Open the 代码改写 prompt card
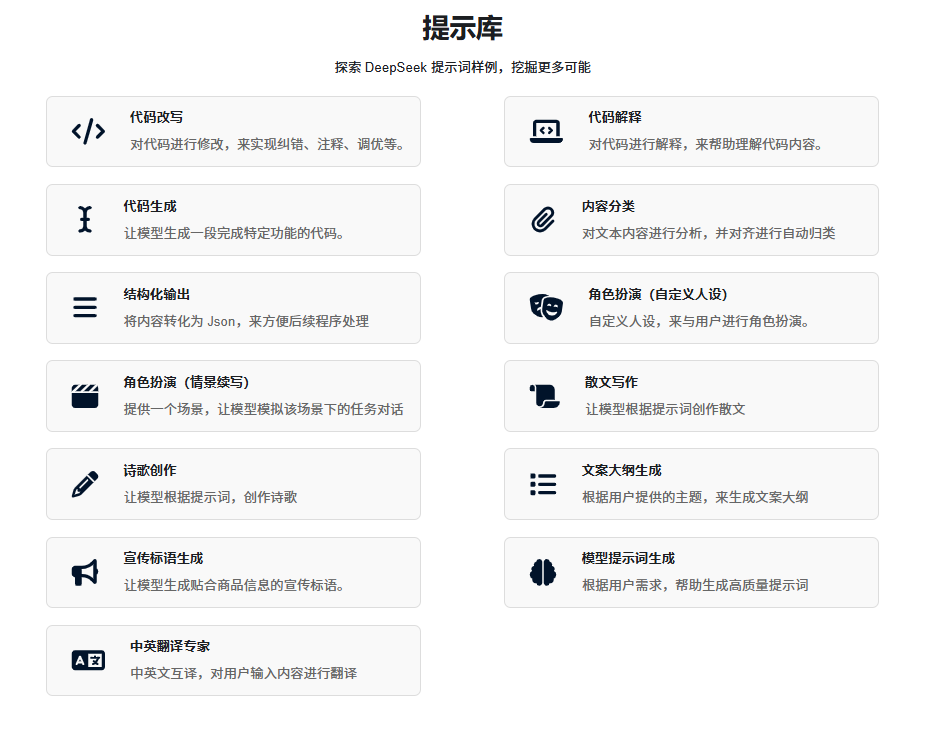The height and width of the screenshot is (731, 925). [x=232, y=131]
